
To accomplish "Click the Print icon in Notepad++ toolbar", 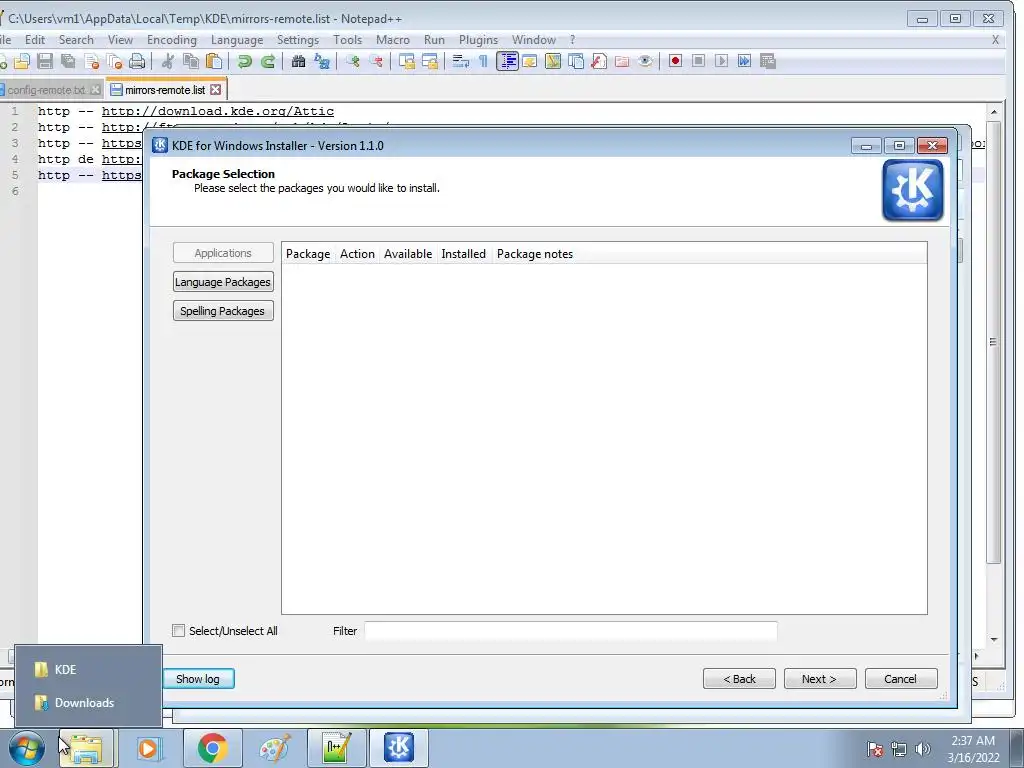I will coord(137,61).
